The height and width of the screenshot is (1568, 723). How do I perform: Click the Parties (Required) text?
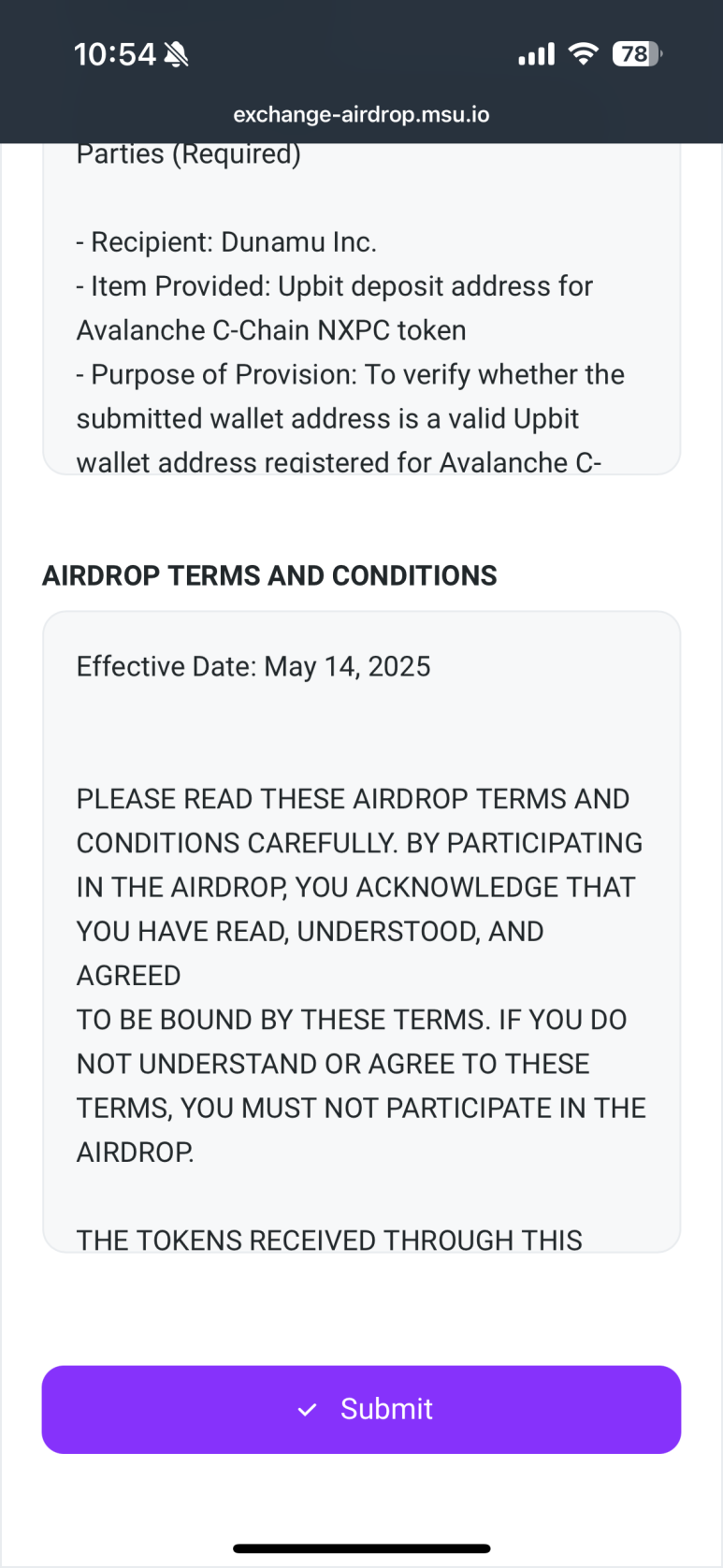[x=189, y=154]
